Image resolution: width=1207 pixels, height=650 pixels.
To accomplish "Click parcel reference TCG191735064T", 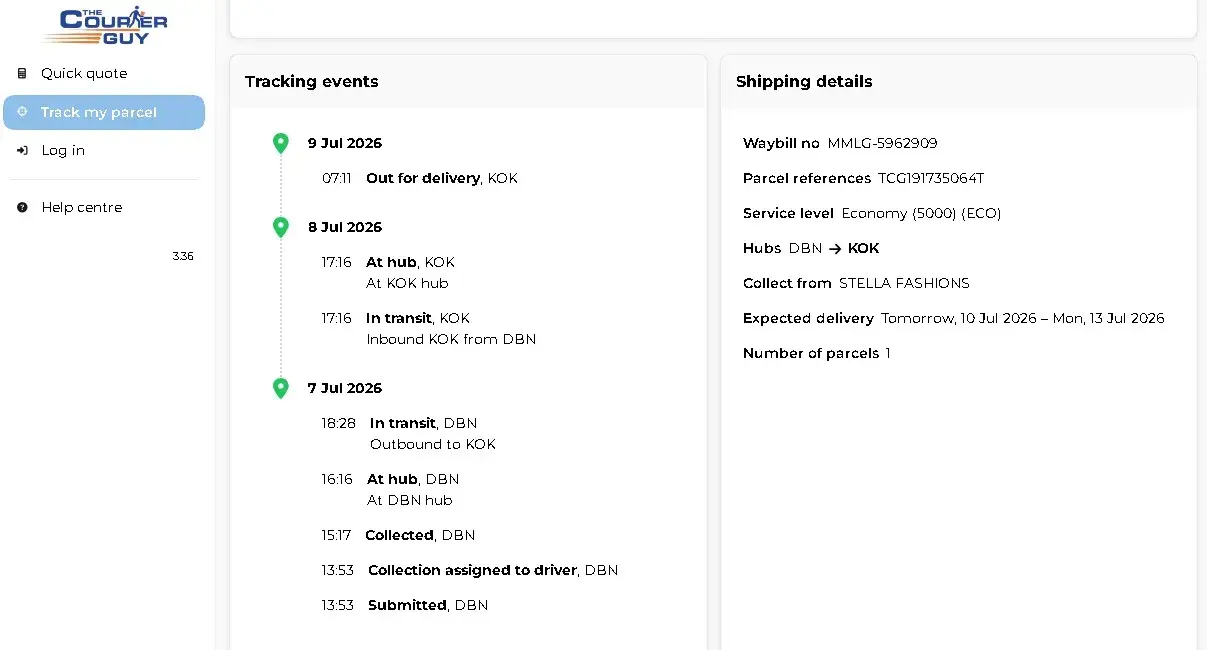I will point(931,178).
